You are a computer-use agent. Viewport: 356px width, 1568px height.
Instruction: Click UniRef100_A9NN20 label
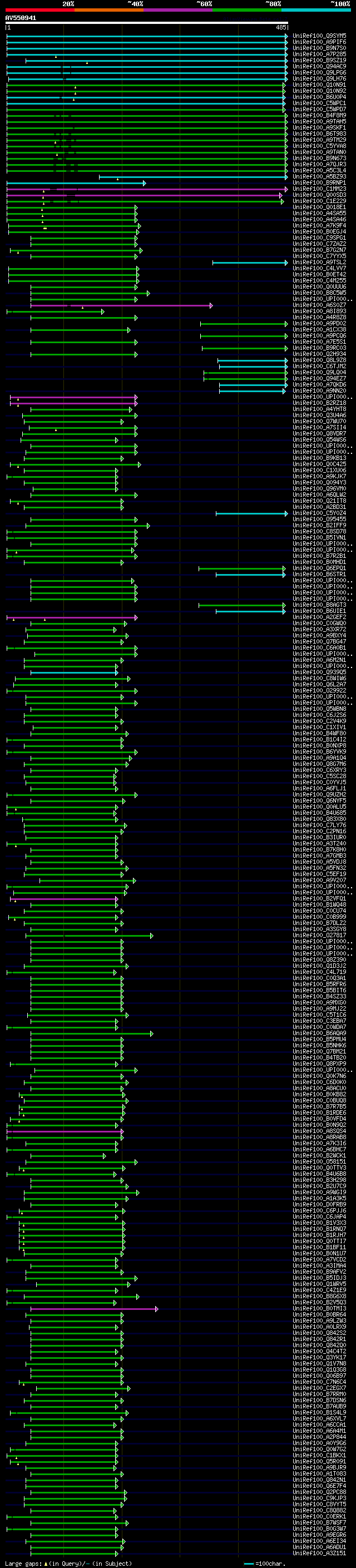coord(319,391)
